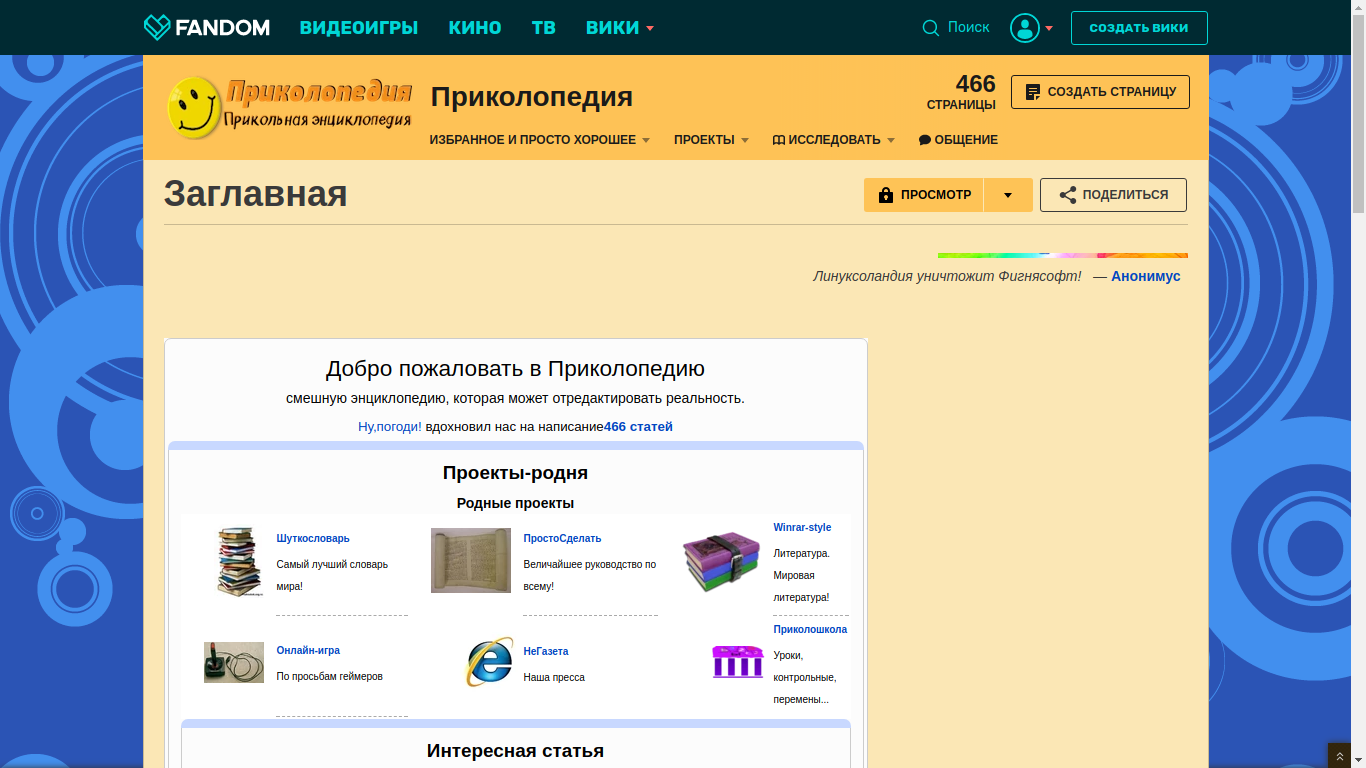The width and height of the screenshot is (1366, 768).
Task: Open the ПростоСделать link
Action: click(x=562, y=538)
